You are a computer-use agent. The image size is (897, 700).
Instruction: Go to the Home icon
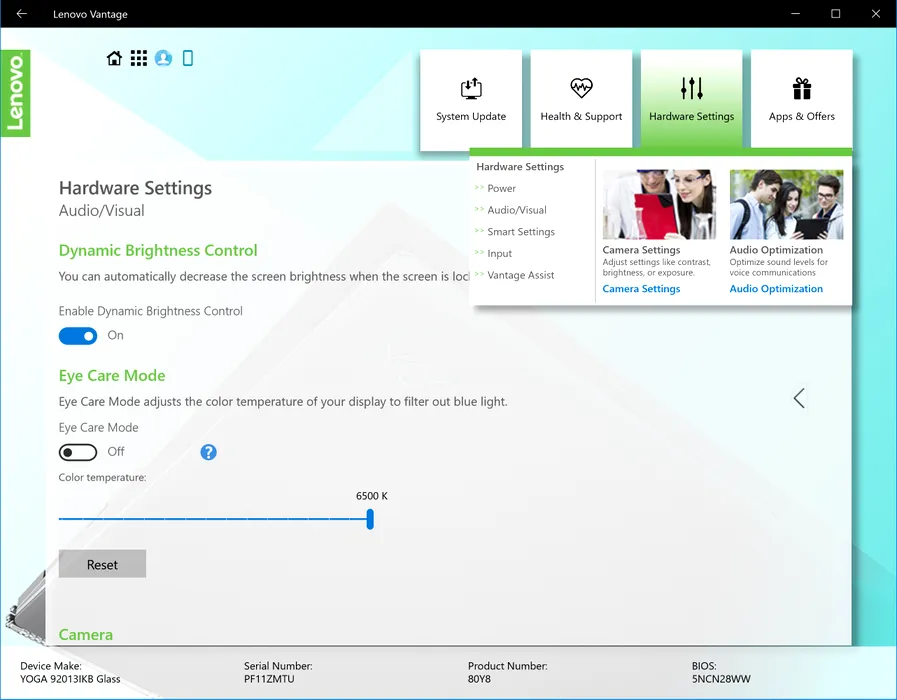pyautogui.click(x=114, y=58)
